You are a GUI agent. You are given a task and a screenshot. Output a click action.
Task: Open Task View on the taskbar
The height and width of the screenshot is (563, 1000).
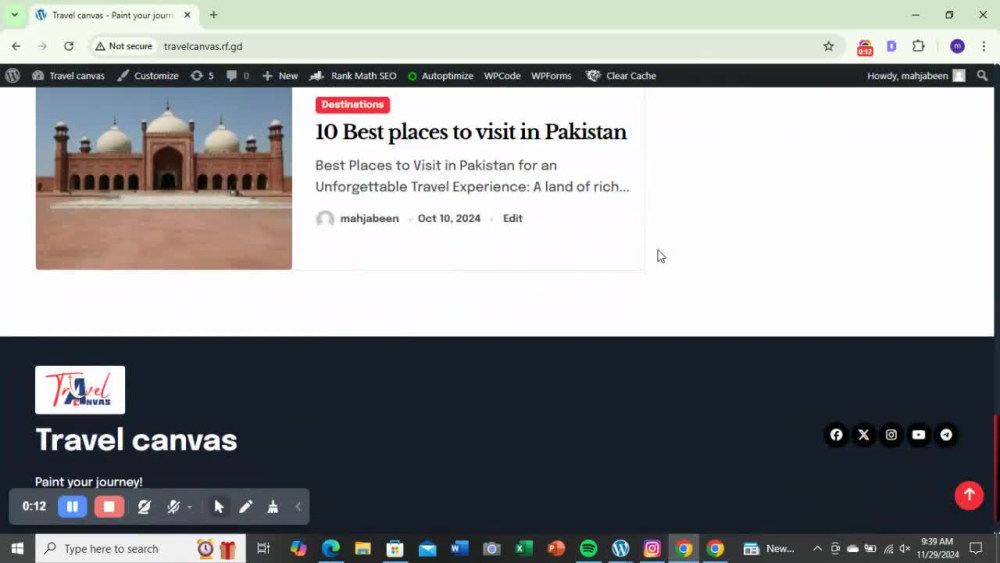click(x=263, y=548)
